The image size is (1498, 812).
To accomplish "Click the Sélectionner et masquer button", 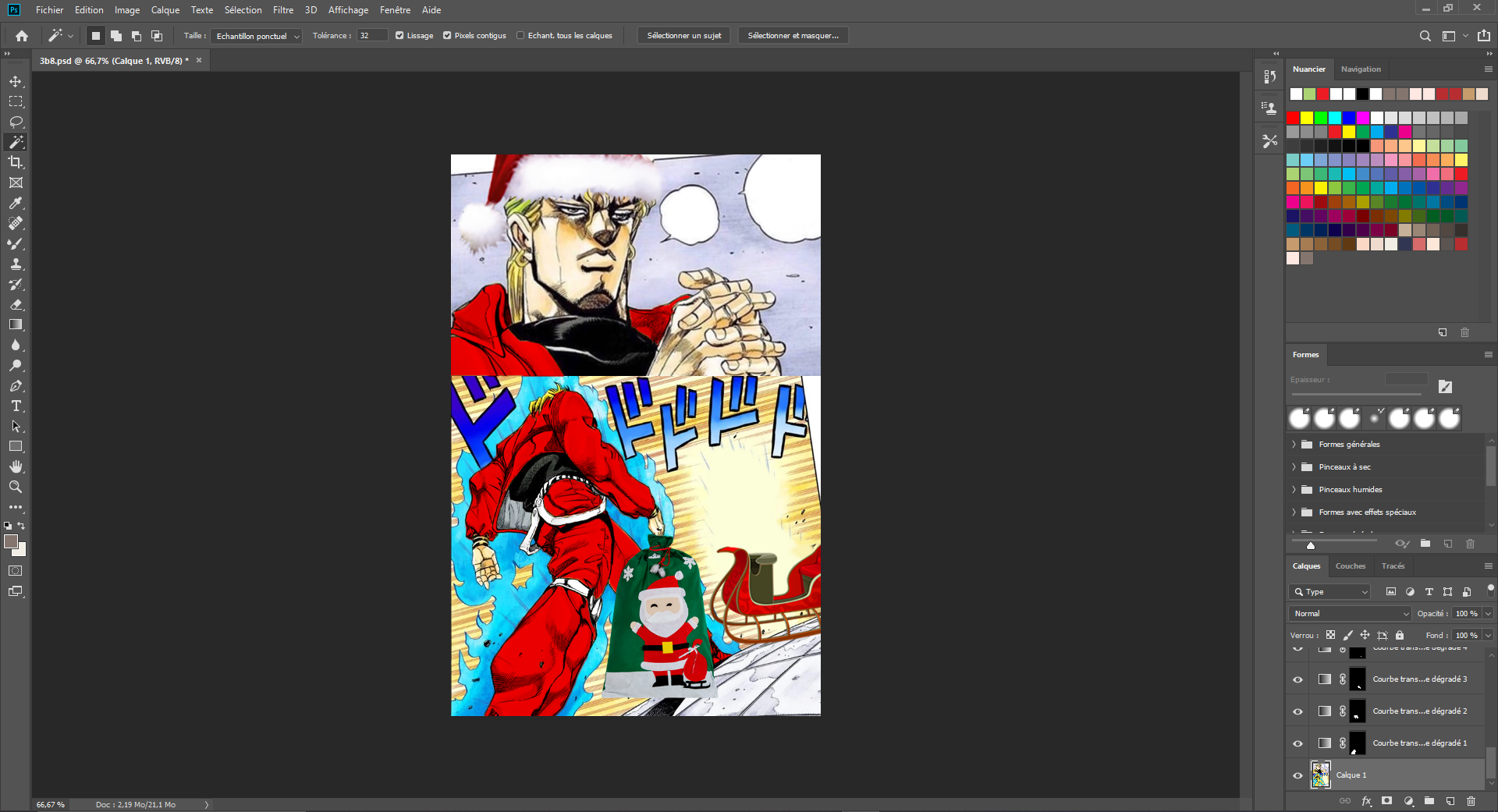I will pyautogui.click(x=793, y=36).
